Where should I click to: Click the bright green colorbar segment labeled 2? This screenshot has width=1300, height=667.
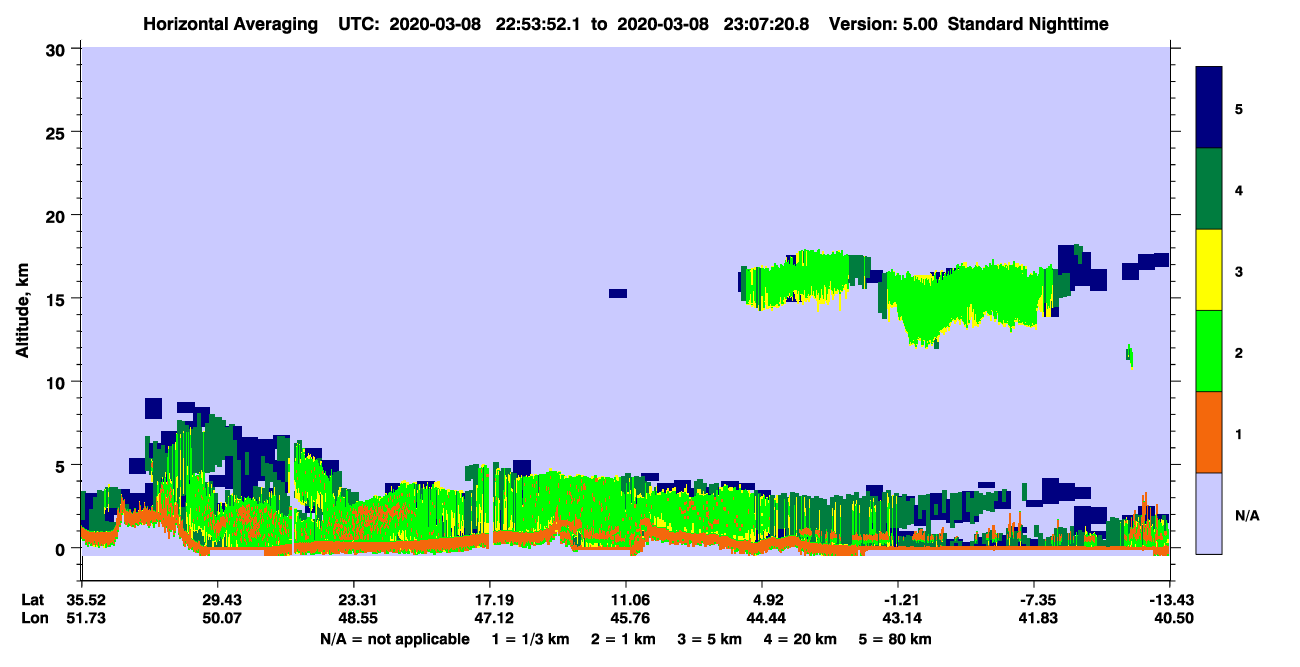pos(1209,351)
